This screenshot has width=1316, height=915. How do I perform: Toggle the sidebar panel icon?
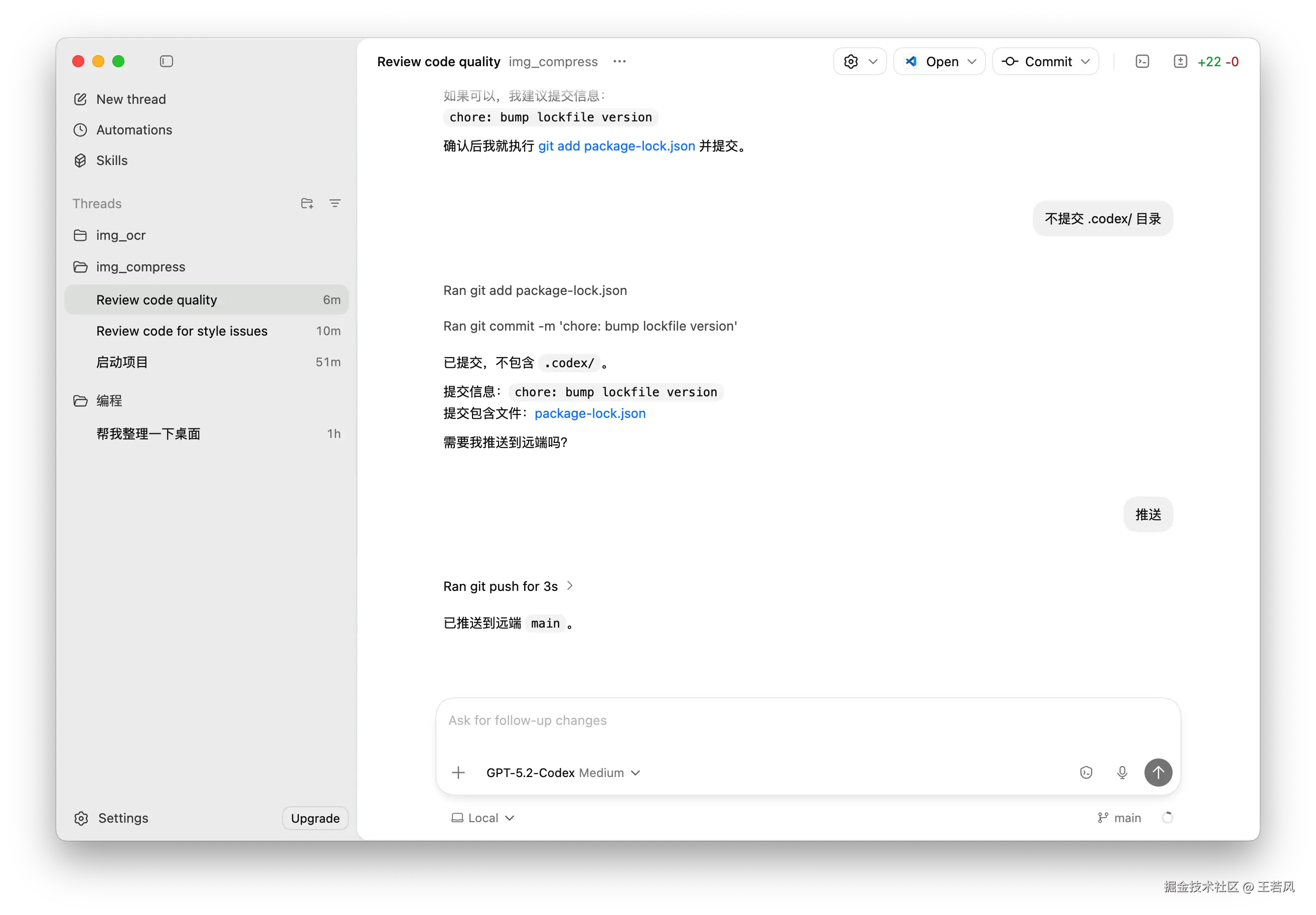point(166,61)
